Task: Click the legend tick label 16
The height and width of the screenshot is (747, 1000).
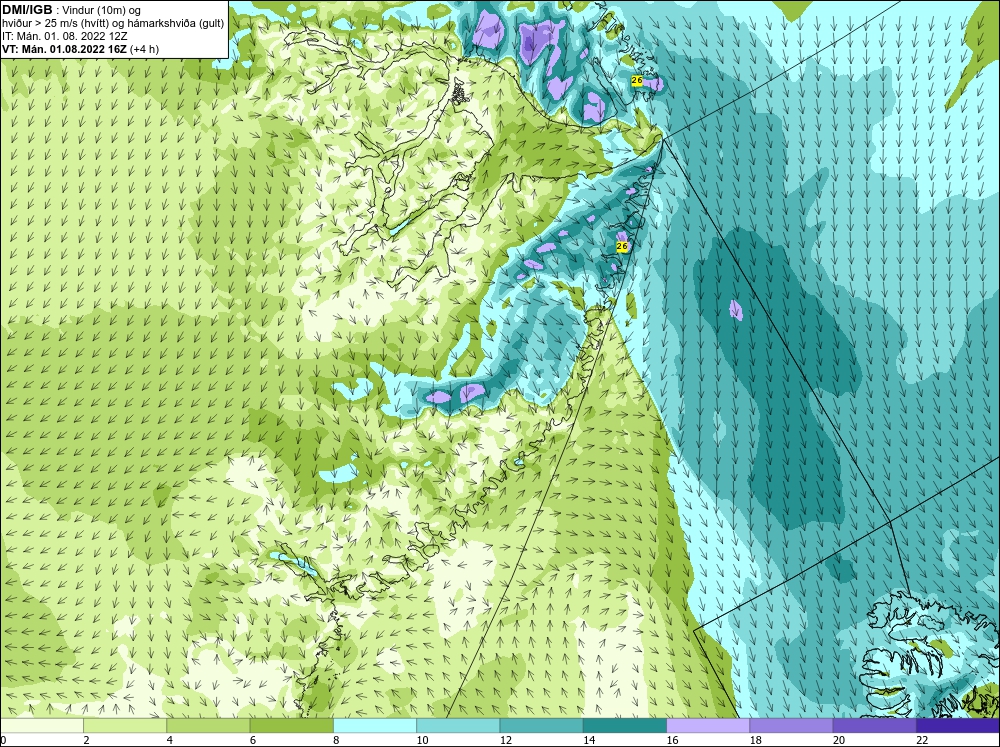Action: coord(672,740)
